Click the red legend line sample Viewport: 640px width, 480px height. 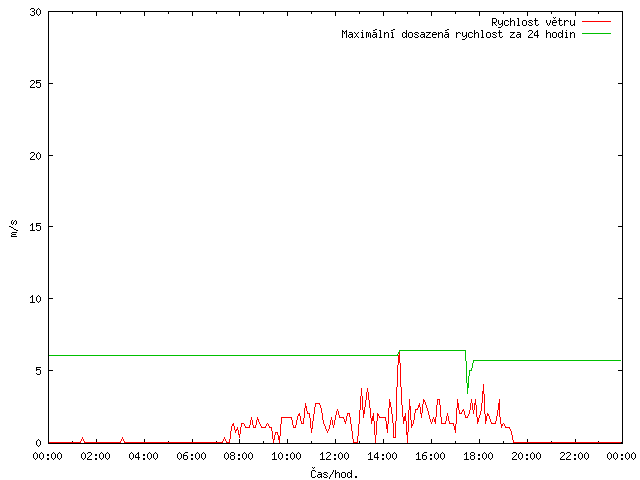[x=596, y=21]
